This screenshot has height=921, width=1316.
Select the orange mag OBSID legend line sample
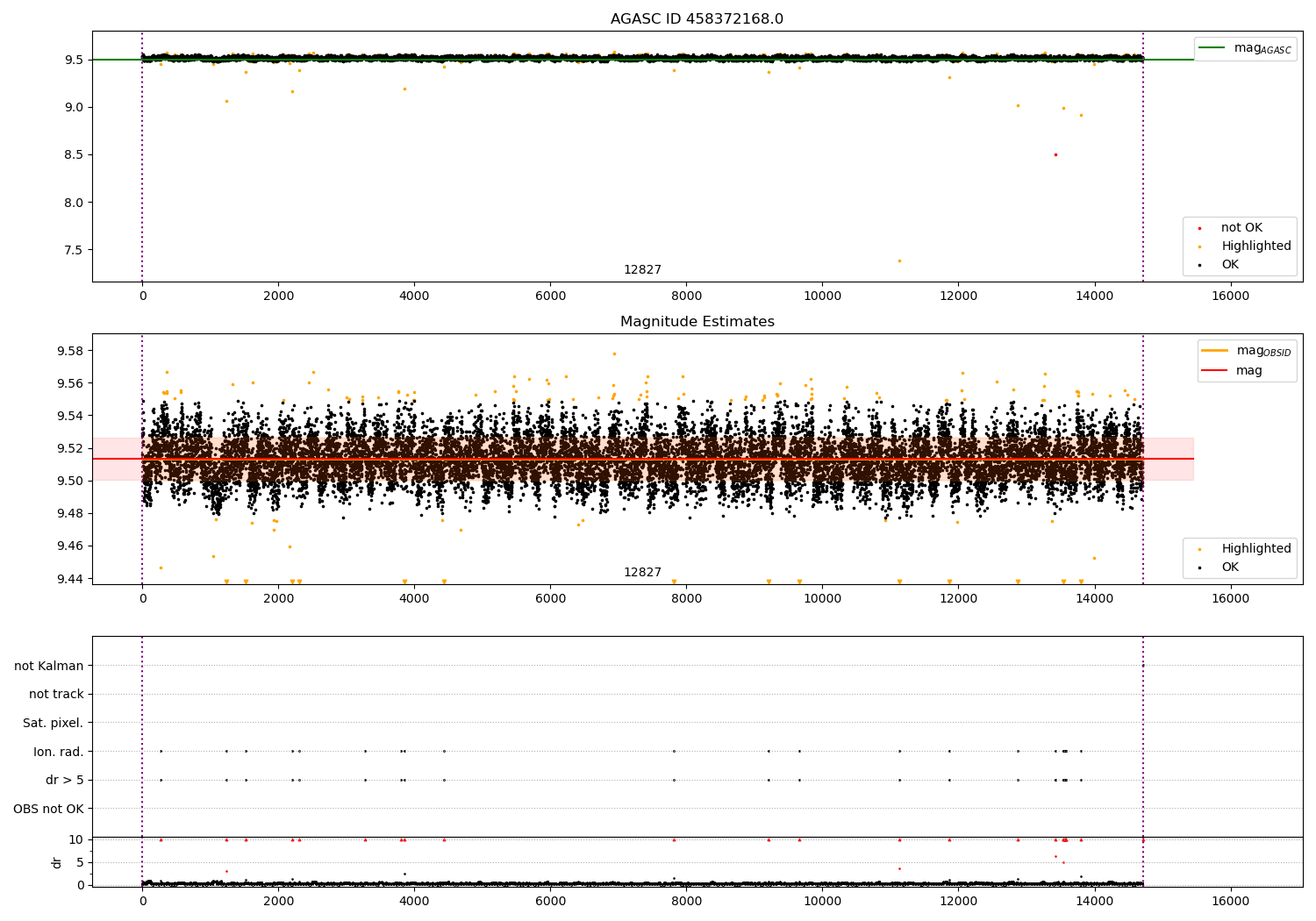1215,351
